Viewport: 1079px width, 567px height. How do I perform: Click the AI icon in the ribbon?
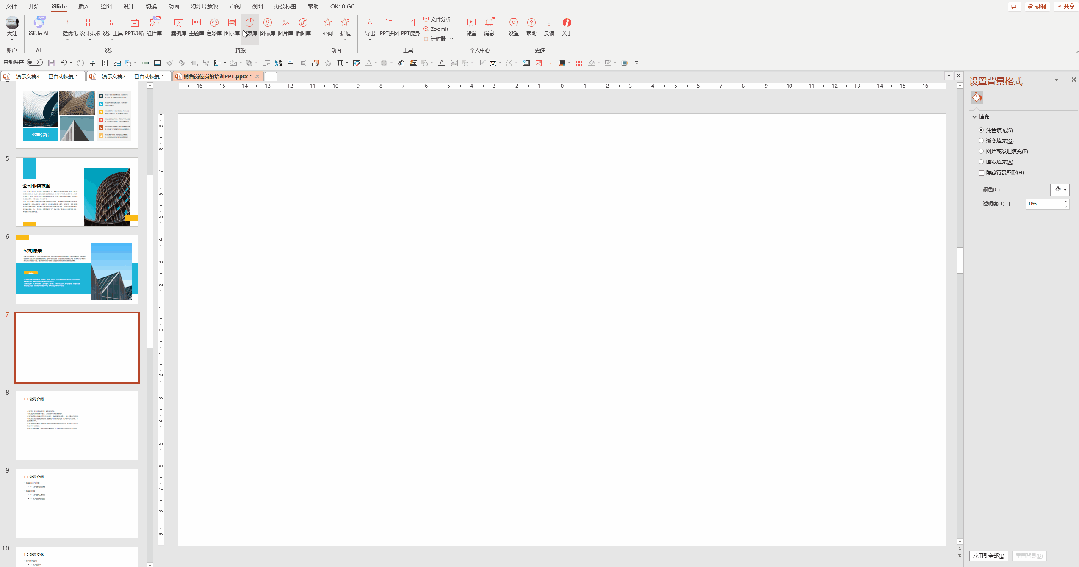(x=39, y=26)
